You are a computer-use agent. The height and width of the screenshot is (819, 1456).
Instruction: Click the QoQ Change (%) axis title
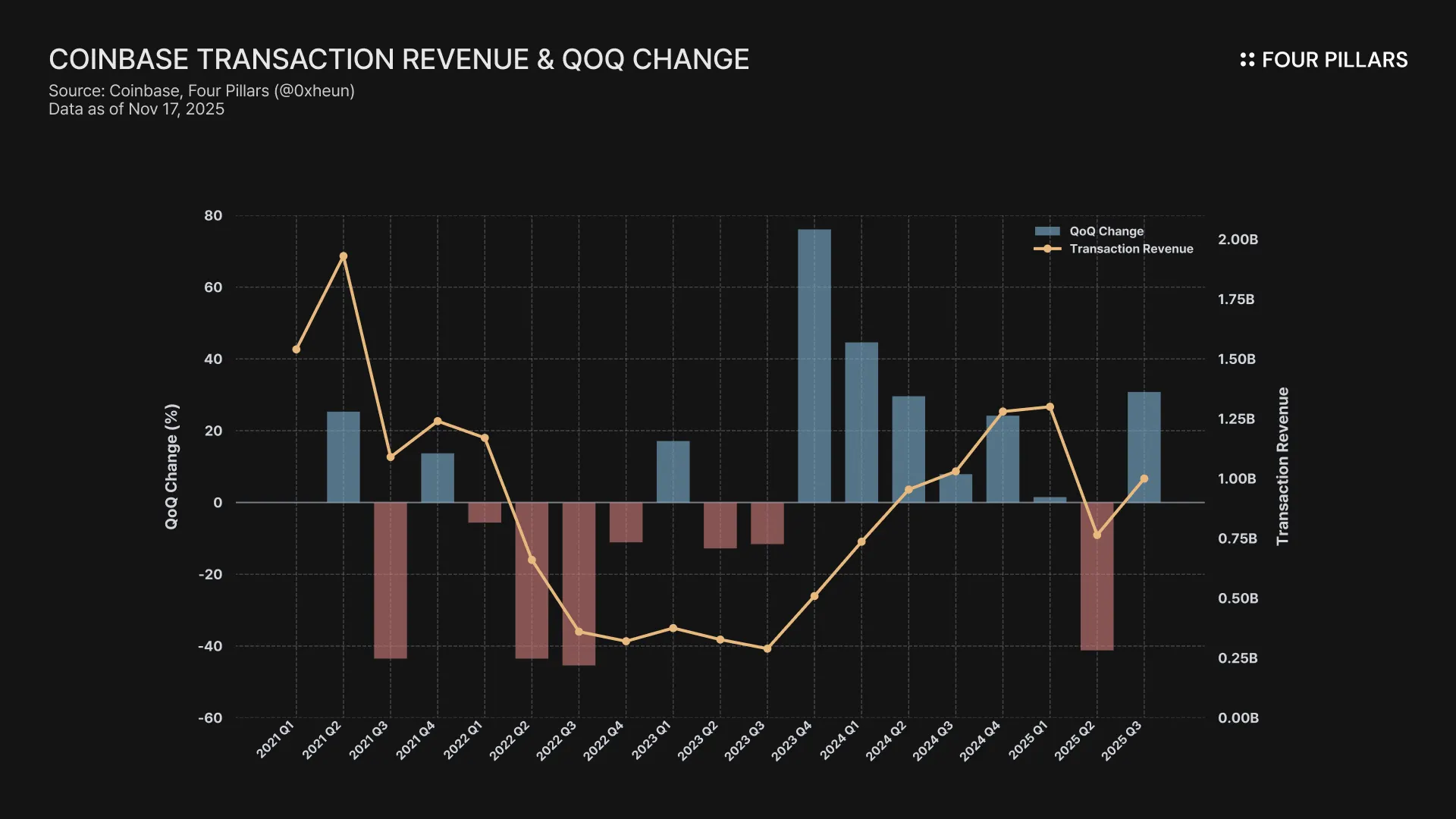(x=171, y=466)
